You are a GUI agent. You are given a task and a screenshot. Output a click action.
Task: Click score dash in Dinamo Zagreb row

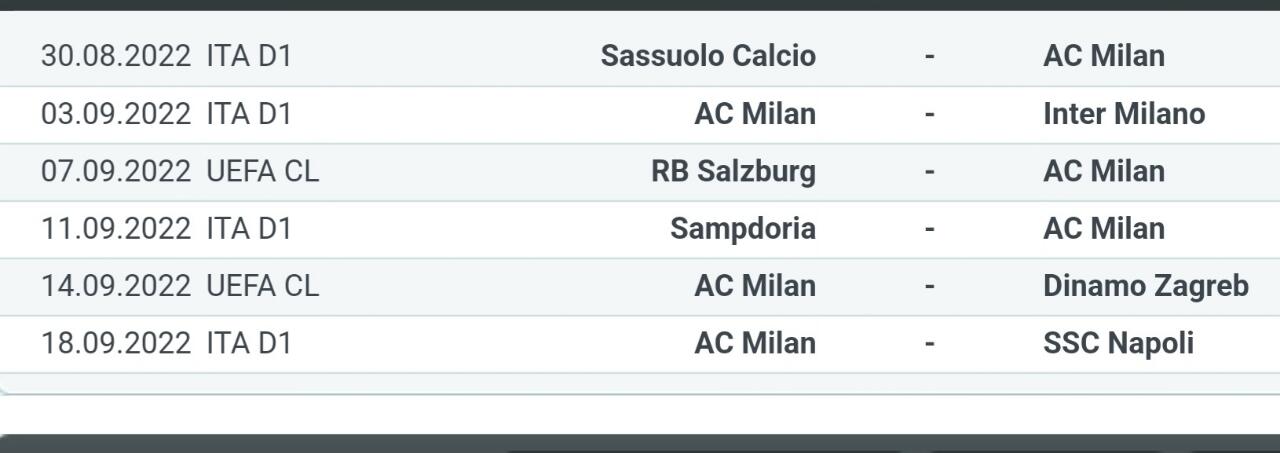[929, 286]
